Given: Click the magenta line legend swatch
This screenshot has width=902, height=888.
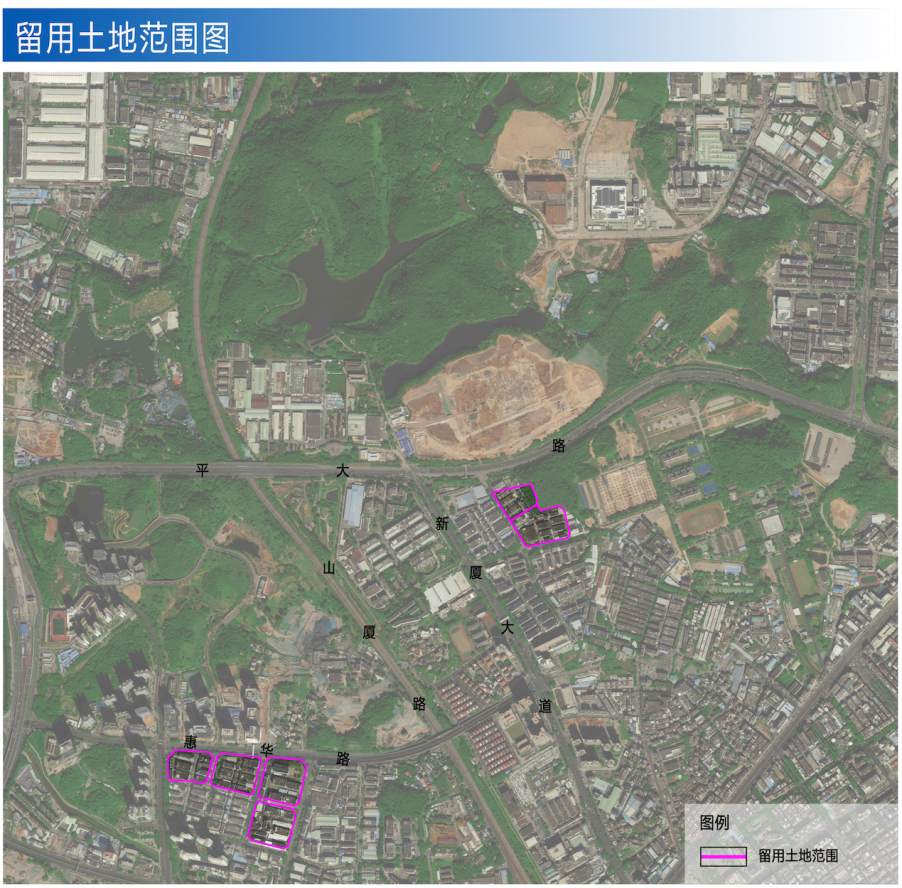Looking at the screenshot, I should 723,856.
